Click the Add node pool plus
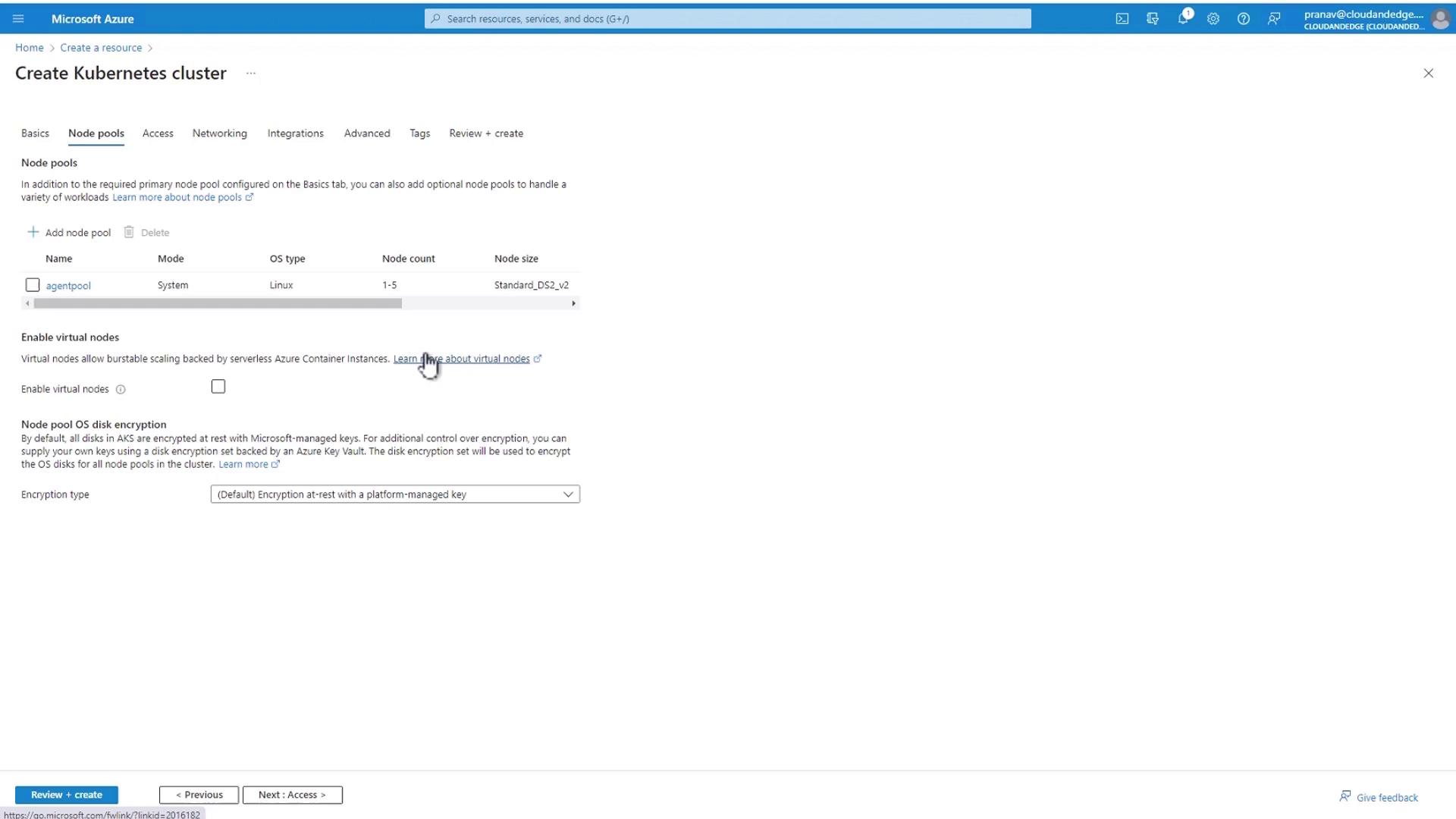 (33, 232)
